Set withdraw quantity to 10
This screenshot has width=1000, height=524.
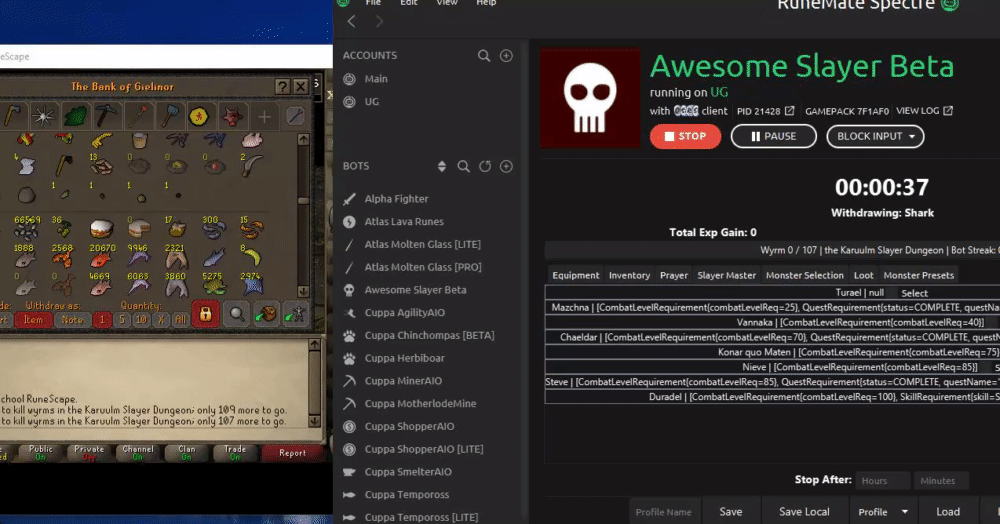click(x=142, y=319)
